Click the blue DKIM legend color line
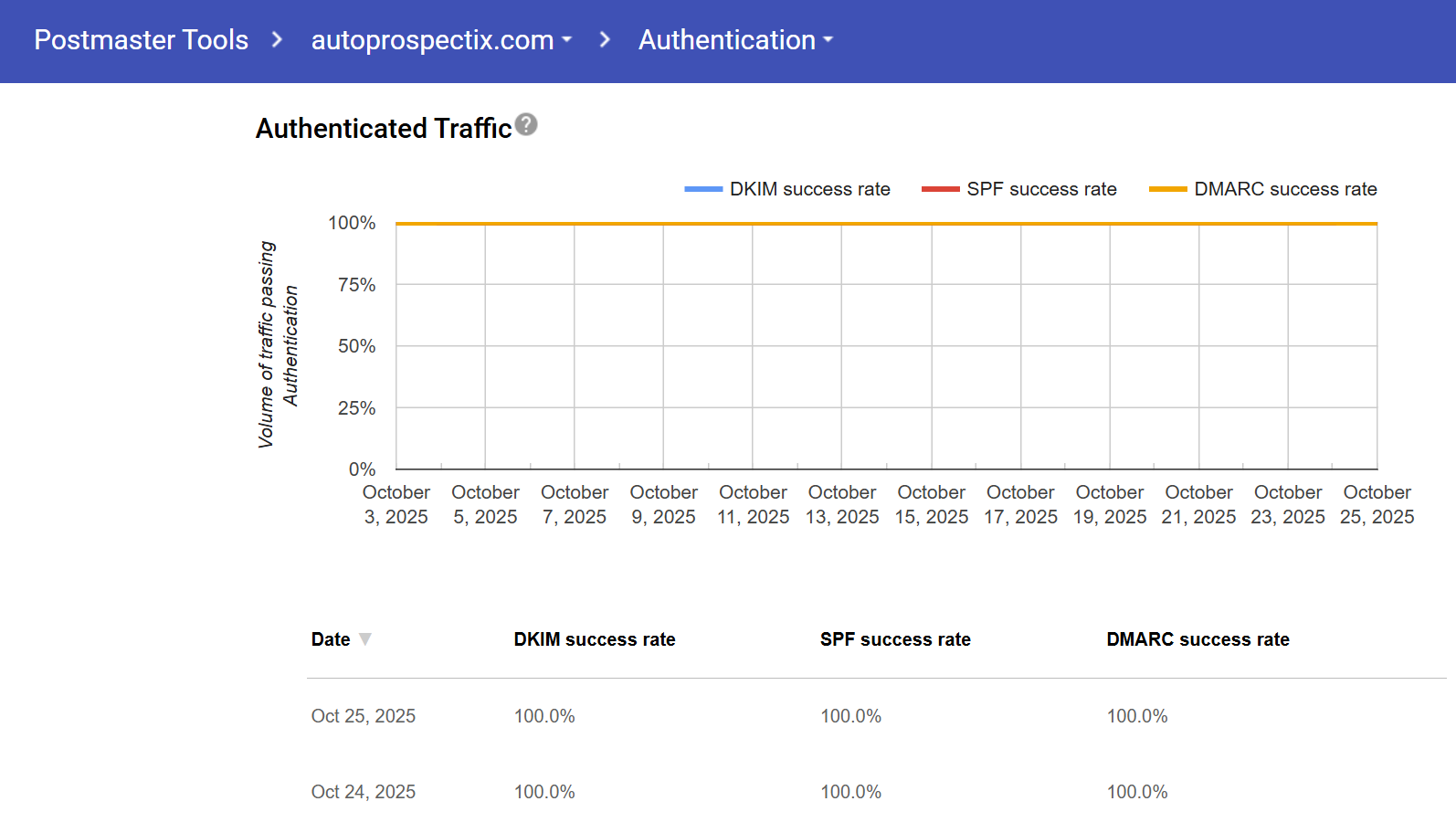This screenshot has width=1456, height=833. pos(703,189)
